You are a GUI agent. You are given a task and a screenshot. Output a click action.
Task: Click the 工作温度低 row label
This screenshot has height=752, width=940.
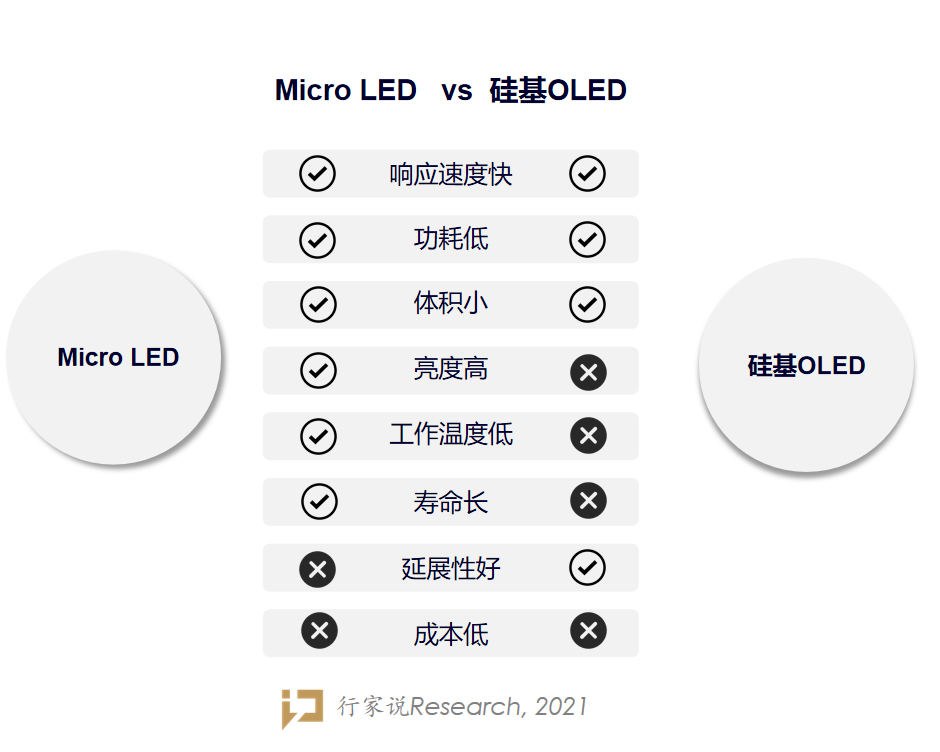tap(450, 435)
